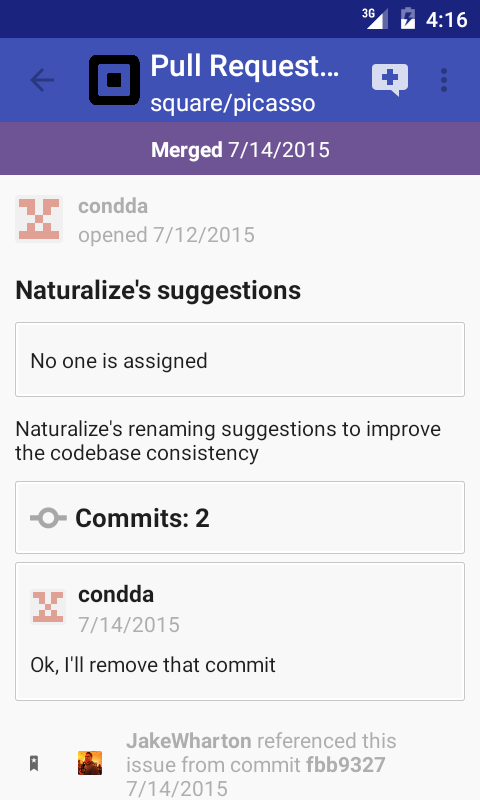Select the Ok, I'll remove that commit comment
480x800 pixels.
tap(153, 665)
